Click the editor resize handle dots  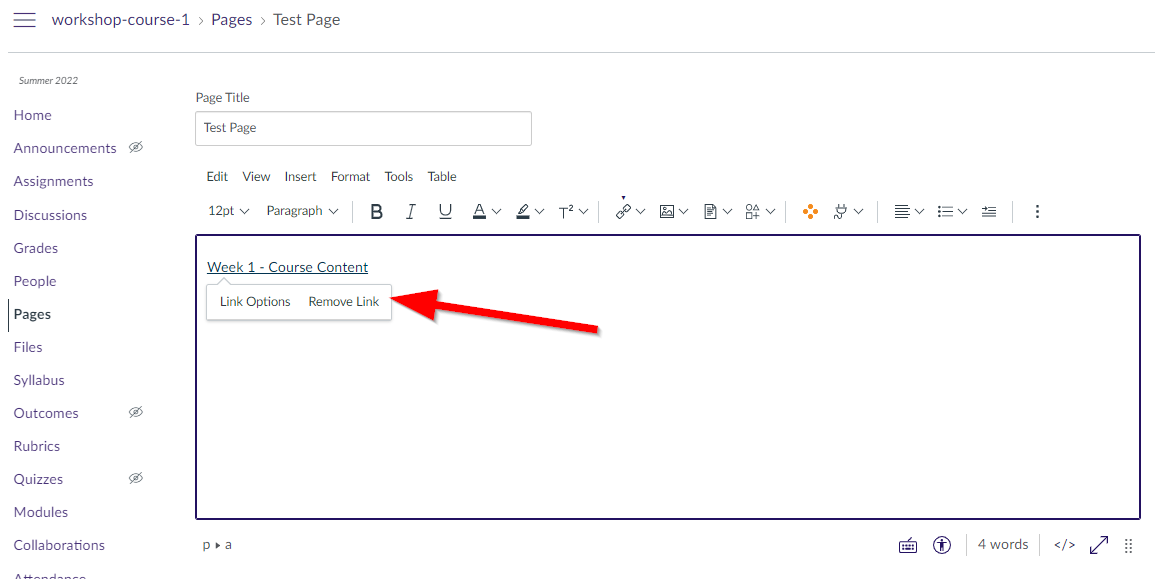[x=1128, y=546]
